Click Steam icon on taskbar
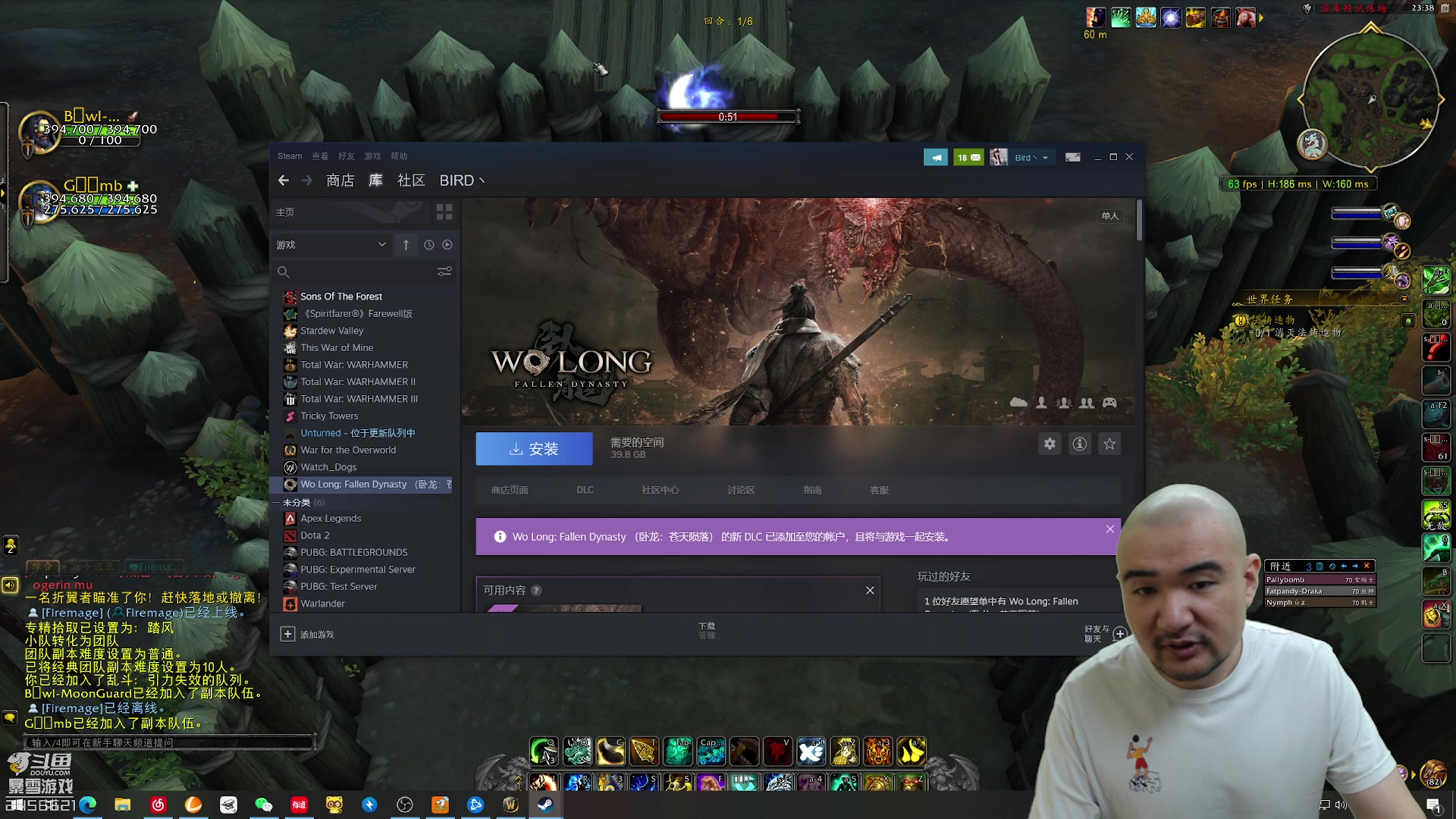Viewport: 1456px width, 819px height. pos(545,805)
